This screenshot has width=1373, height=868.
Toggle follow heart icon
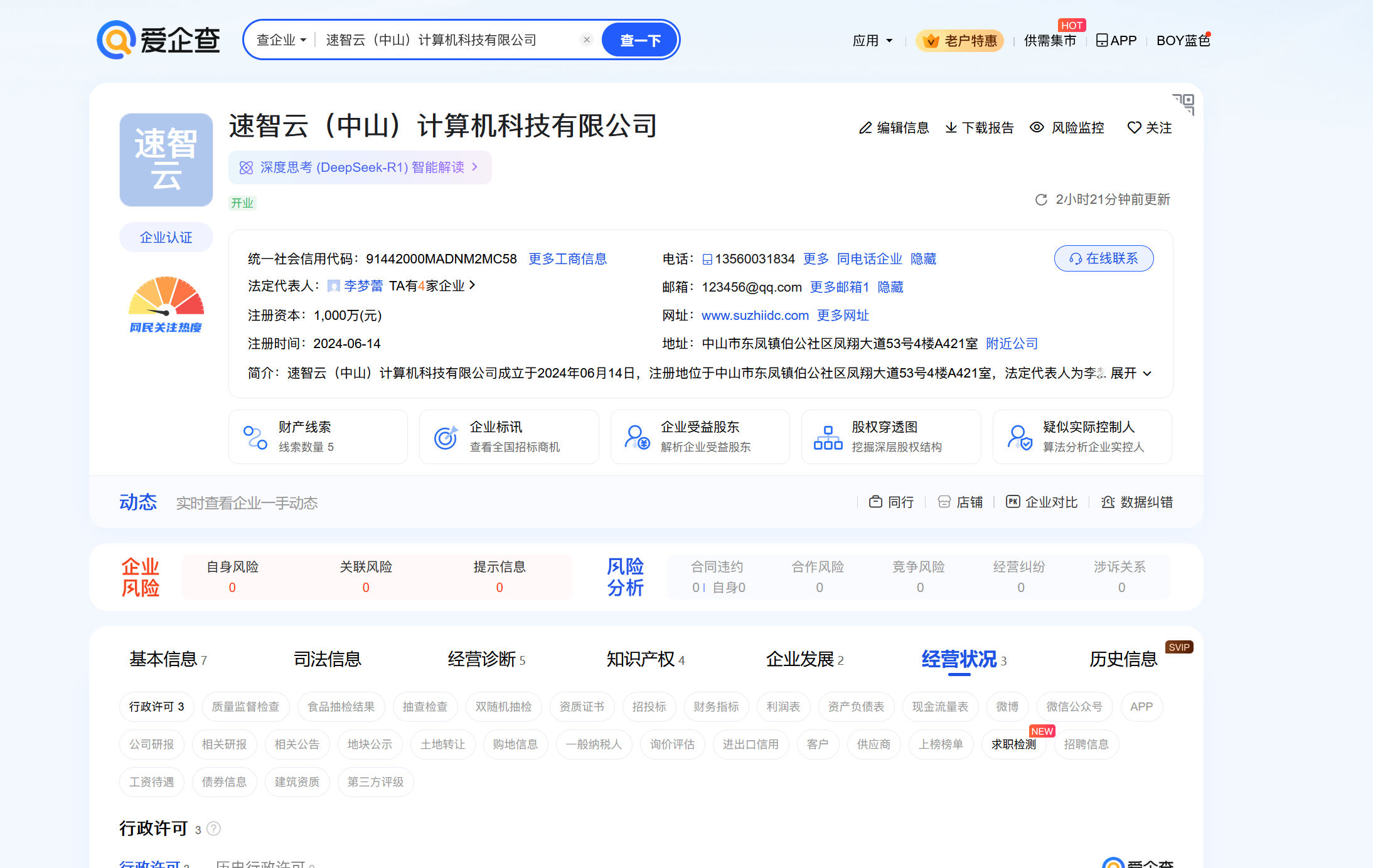click(x=1134, y=128)
